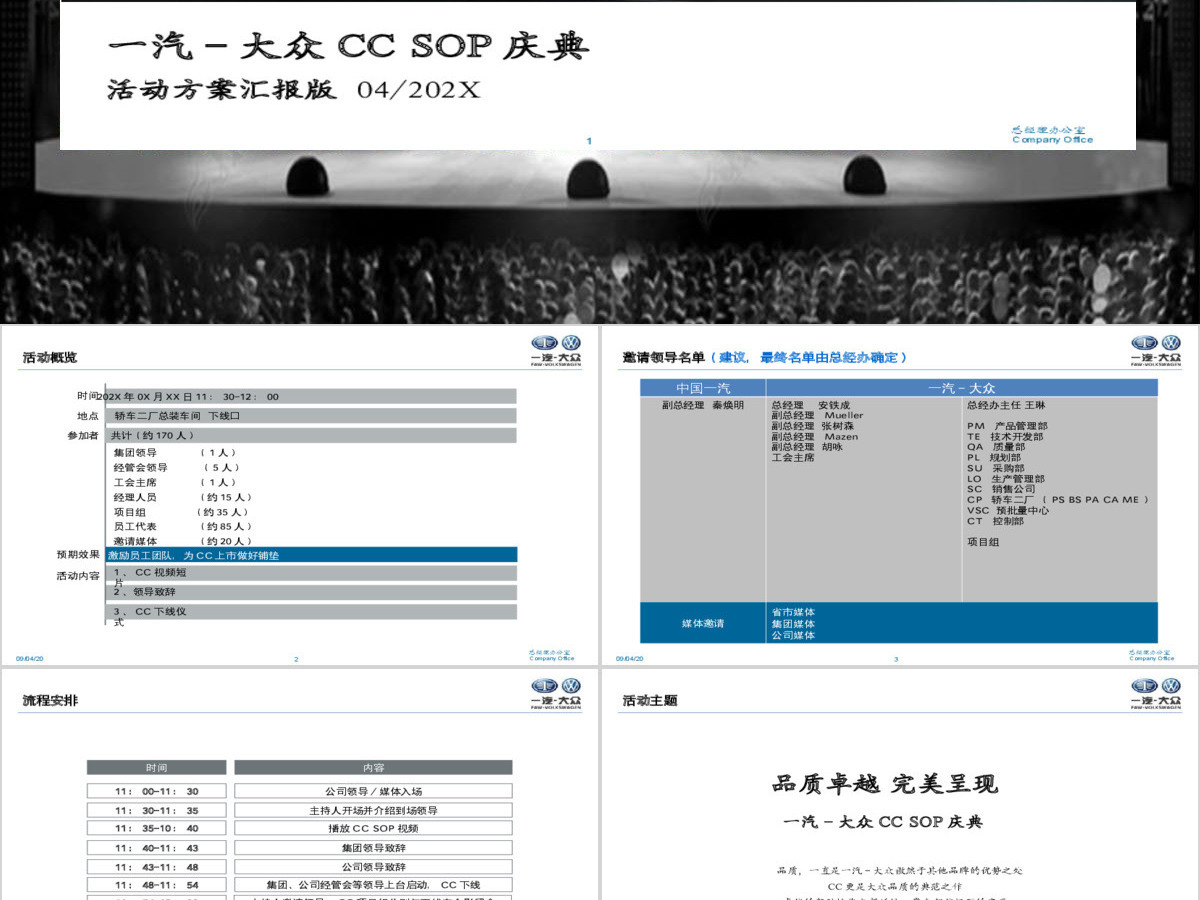The width and height of the screenshot is (1200, 900).
Task: Click the 公司媒体 line
Action: point(793,635)
